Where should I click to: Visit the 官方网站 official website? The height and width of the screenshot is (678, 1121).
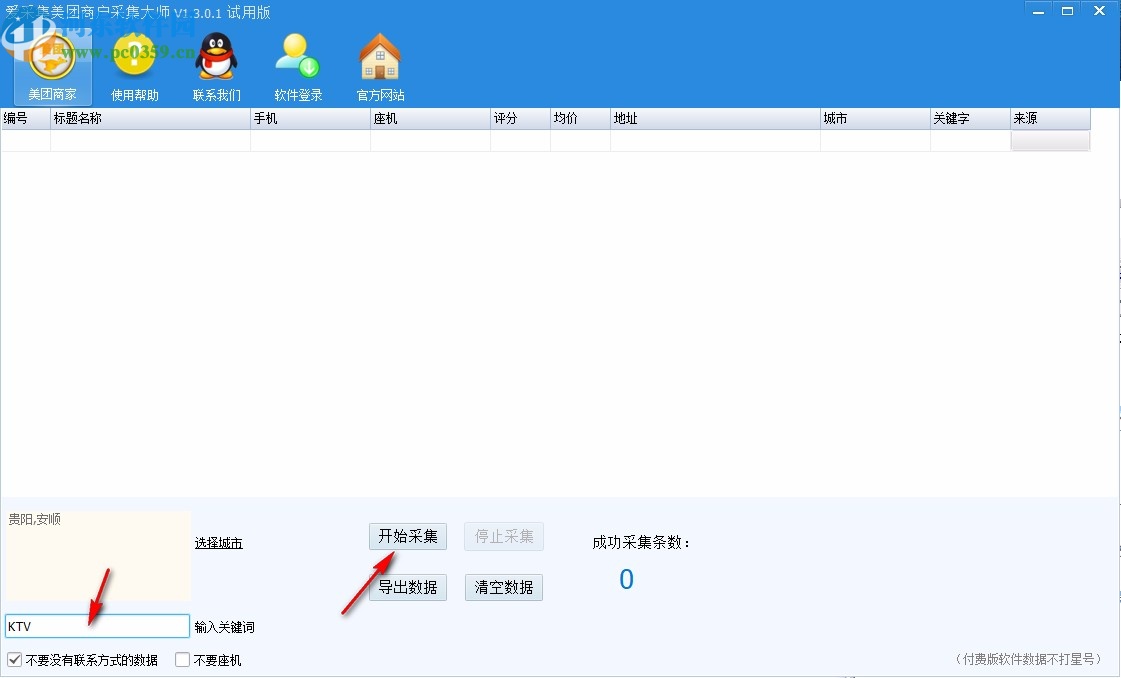379,62
